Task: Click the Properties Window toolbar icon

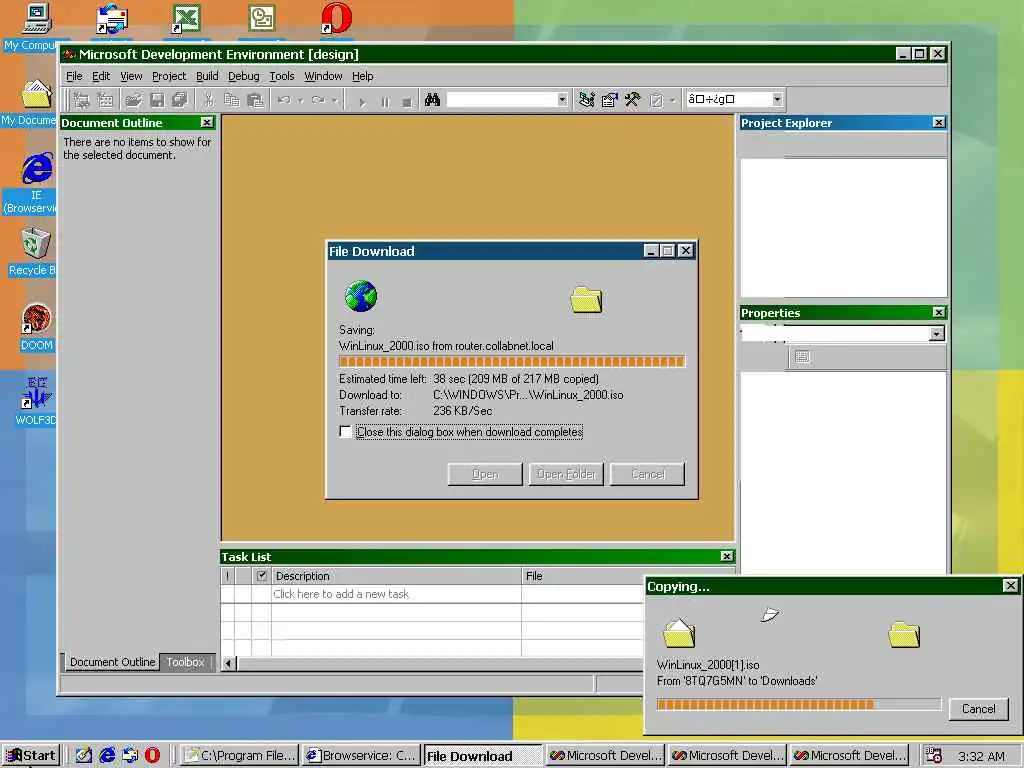Action: coord(609,100)
